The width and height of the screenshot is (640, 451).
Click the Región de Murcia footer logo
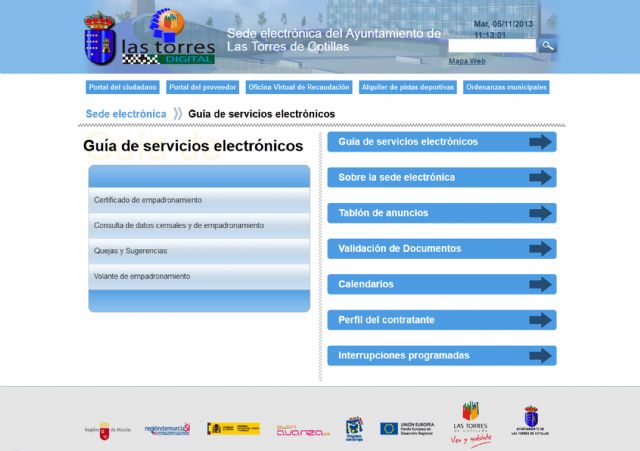pos(108,428)
